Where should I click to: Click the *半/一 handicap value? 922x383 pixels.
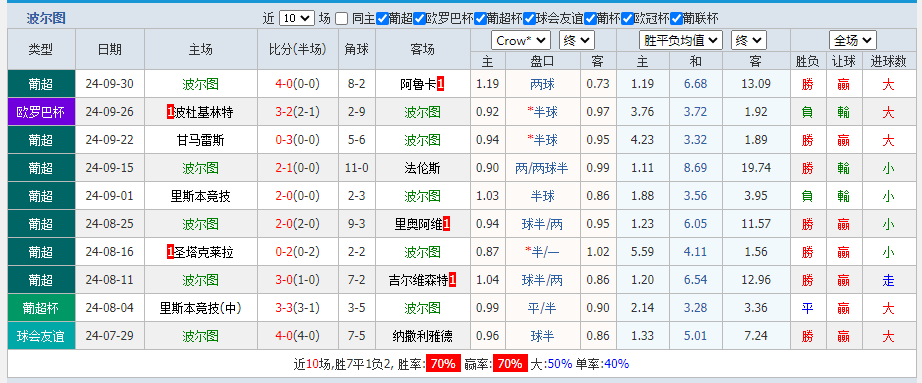[542, 252]
